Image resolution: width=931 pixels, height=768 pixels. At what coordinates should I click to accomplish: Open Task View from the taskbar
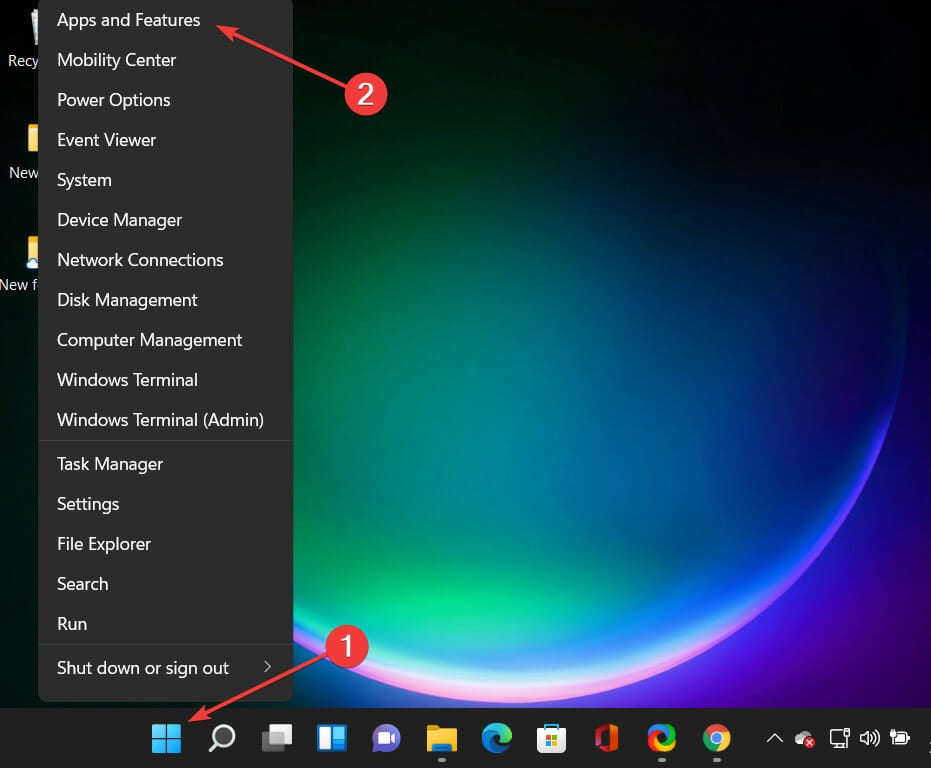click(276, 738)
